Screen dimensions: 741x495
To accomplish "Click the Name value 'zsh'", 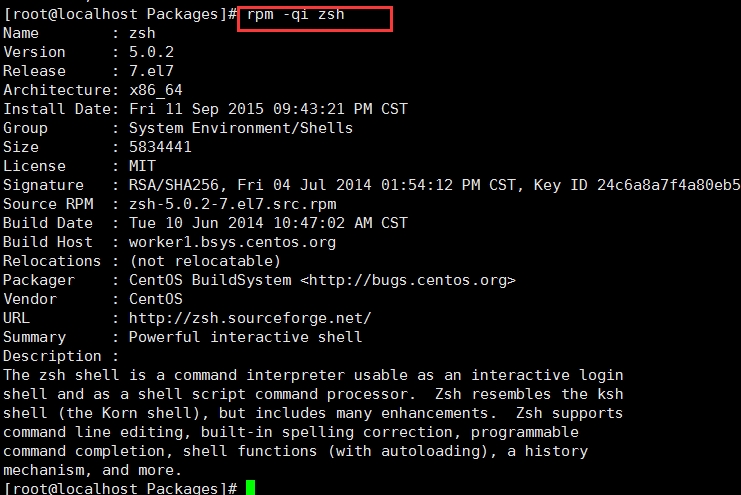I will click(142, 33).
